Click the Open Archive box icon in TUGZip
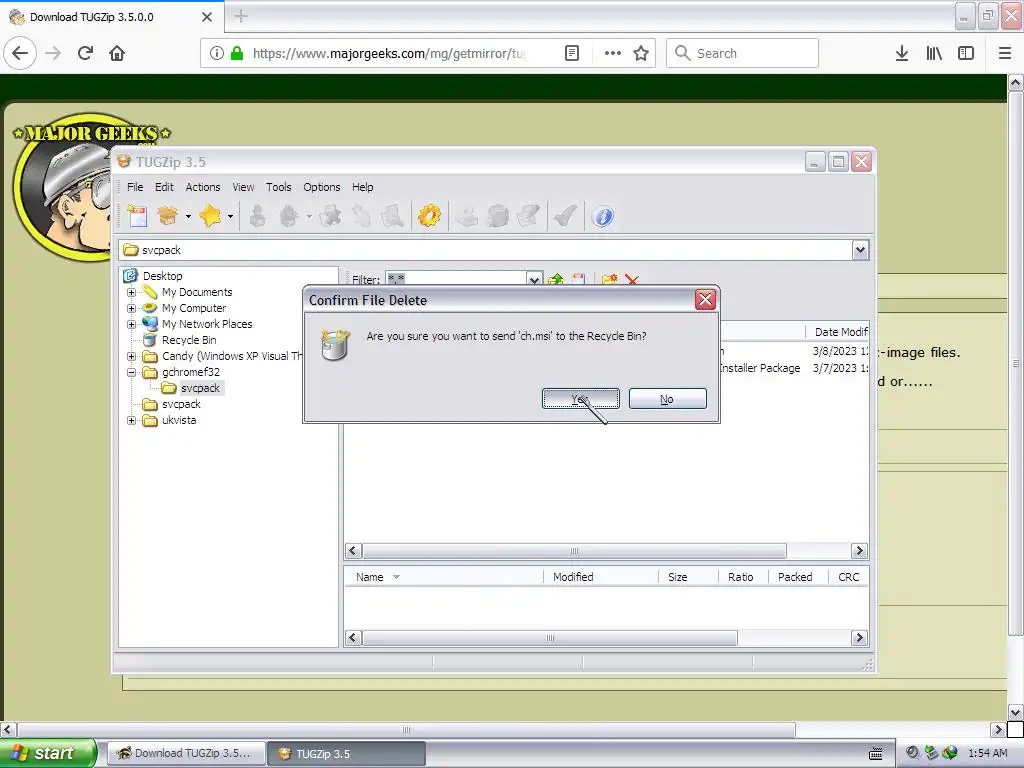The height and width of the screenshot is (768, 1024). pos(168,216)
